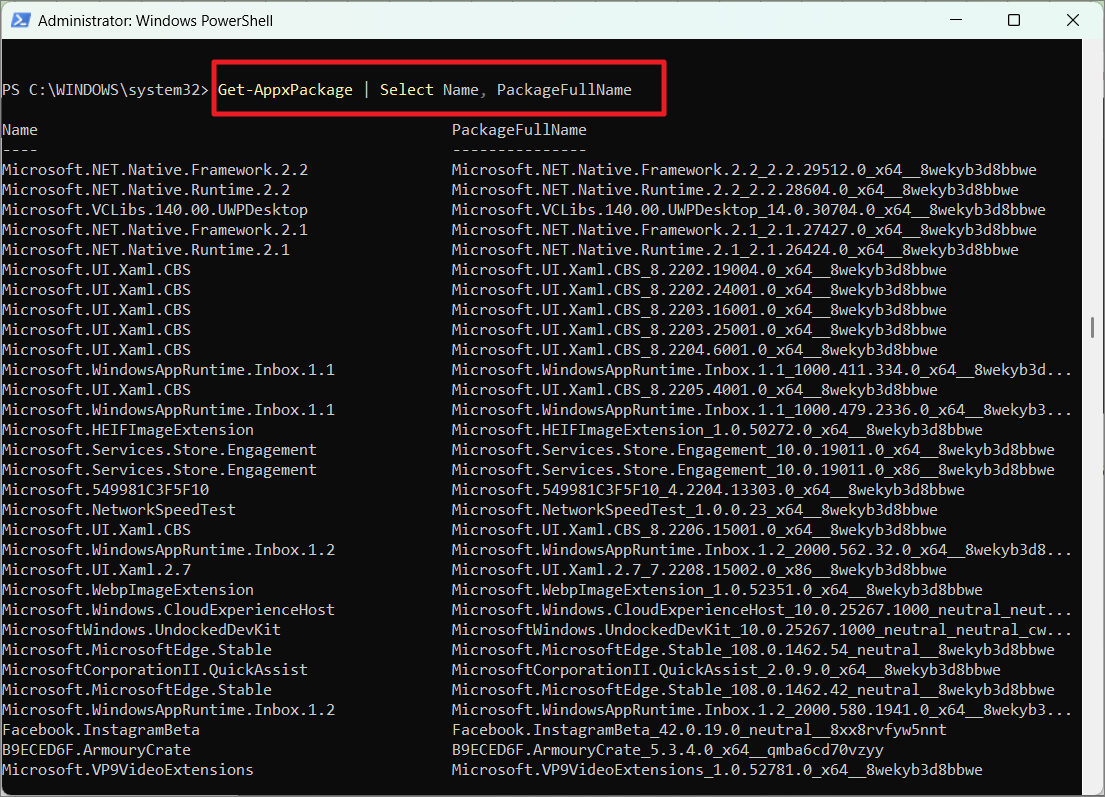Image resolution: width=1105 pixels, height=797 pixels.
Task: Click the highlighted Get-AppxPackage command
Action: click(285, 89)
